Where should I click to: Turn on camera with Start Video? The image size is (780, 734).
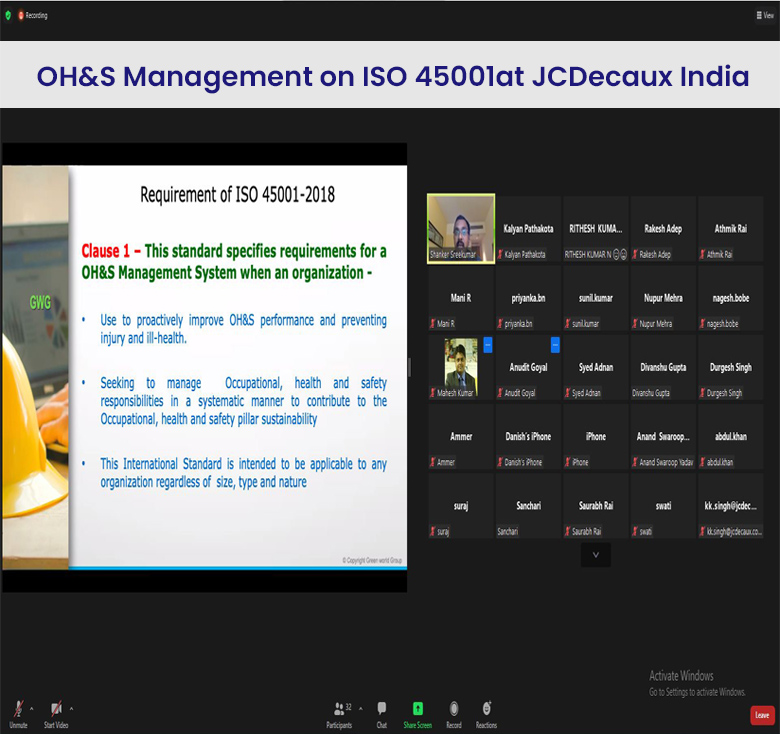(56, 712)
